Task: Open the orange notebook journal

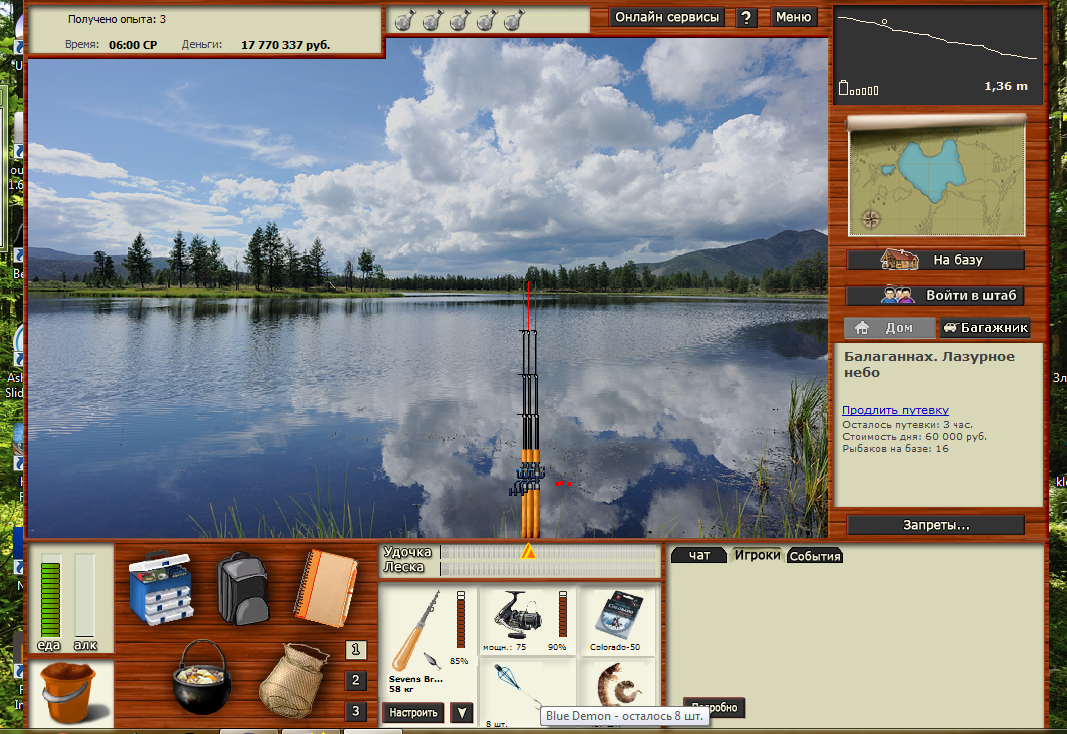Action: [325, 587]
